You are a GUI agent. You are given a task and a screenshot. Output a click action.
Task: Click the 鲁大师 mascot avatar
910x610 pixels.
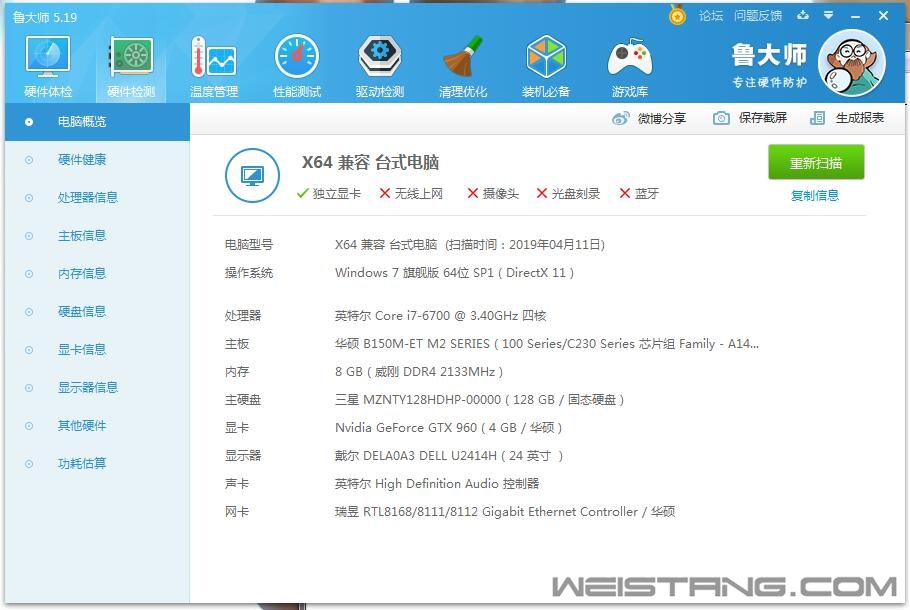click(x=852, y=63)
